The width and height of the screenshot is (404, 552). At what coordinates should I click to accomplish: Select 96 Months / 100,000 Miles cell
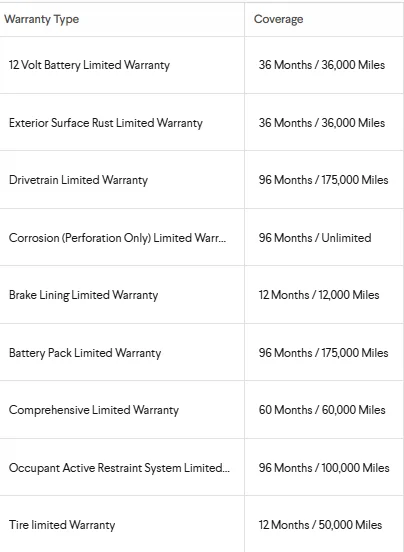click(324, 468)
